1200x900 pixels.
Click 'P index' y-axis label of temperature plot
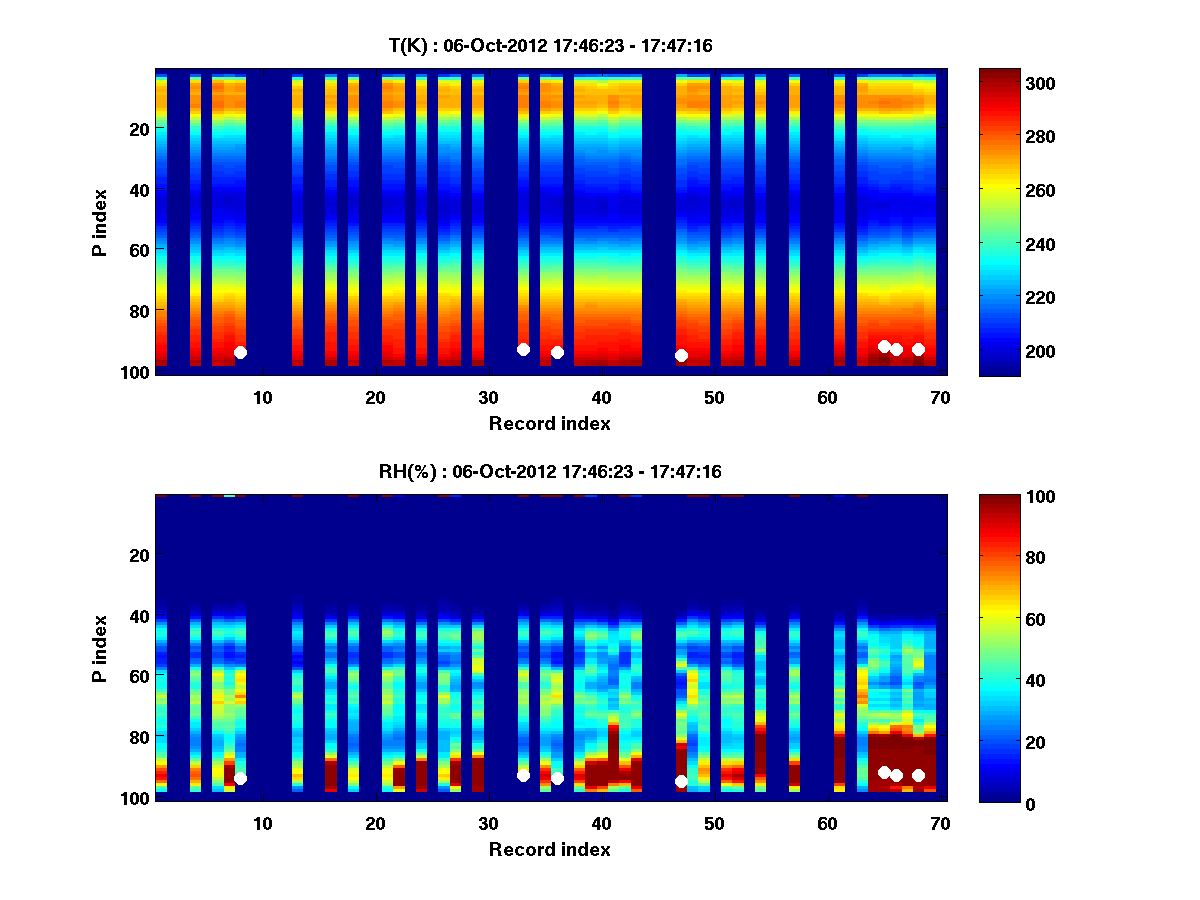pos(100,222)
